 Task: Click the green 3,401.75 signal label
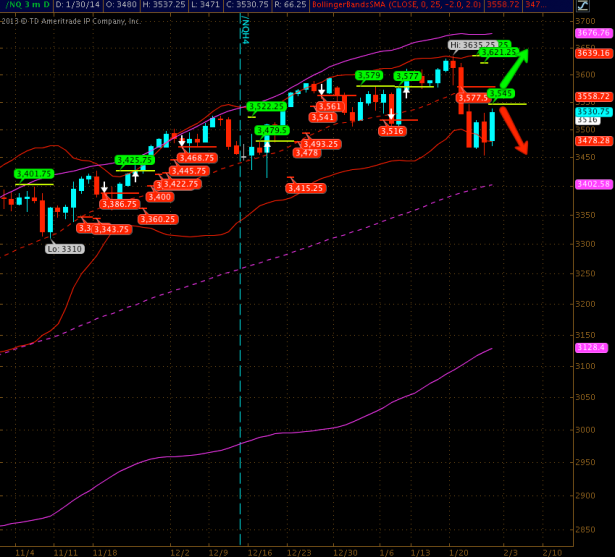point(34,173)
